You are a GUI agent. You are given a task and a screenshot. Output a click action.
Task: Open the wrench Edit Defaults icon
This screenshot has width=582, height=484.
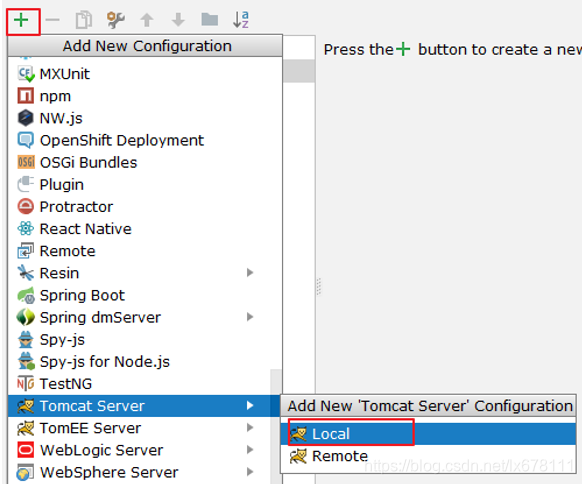[x=115, y=20]
